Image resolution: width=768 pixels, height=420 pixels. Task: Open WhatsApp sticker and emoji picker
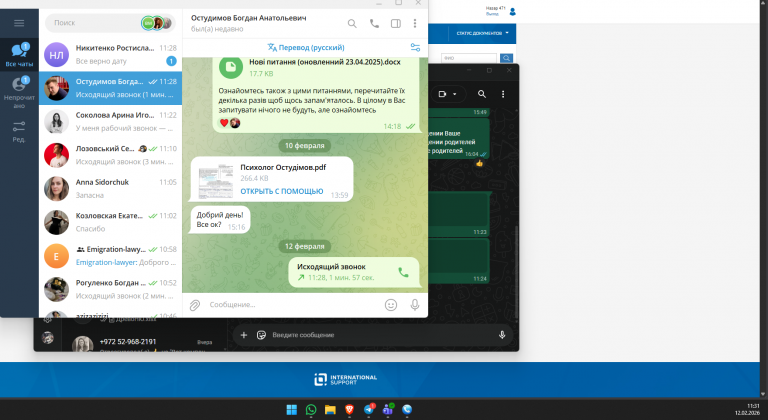[x=261, y=335]
